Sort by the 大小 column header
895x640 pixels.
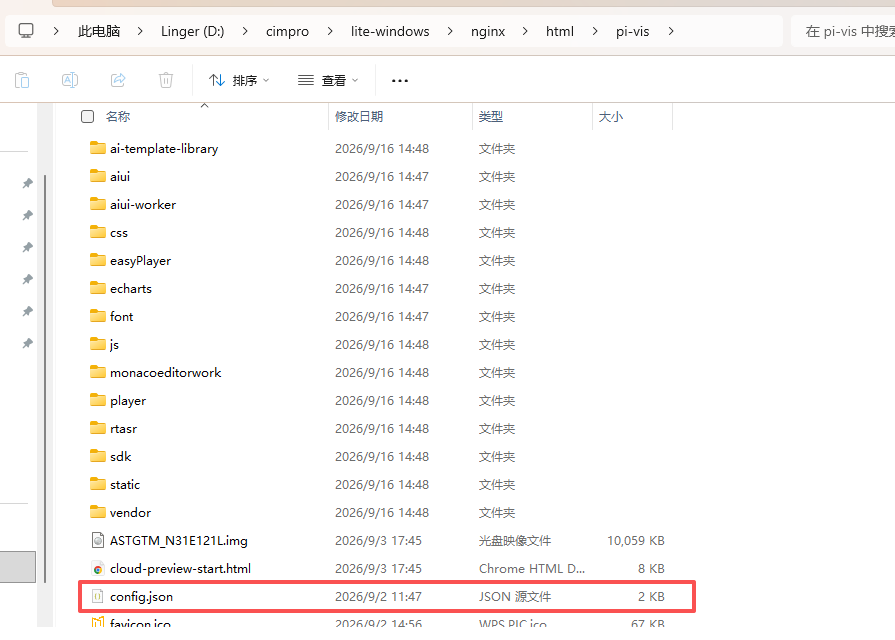[610, 116]
